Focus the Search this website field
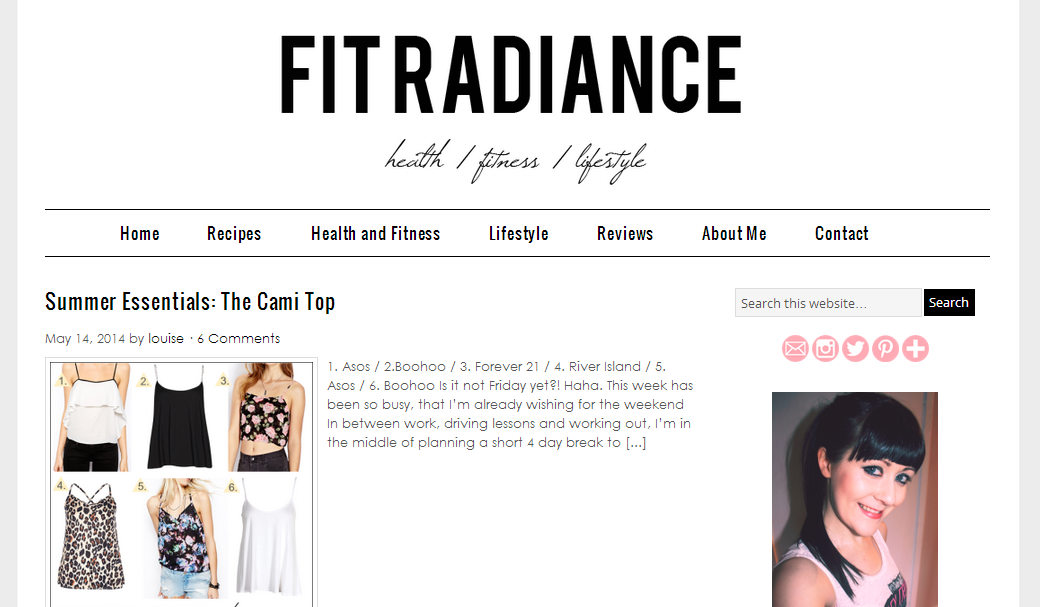 [828, 303]
